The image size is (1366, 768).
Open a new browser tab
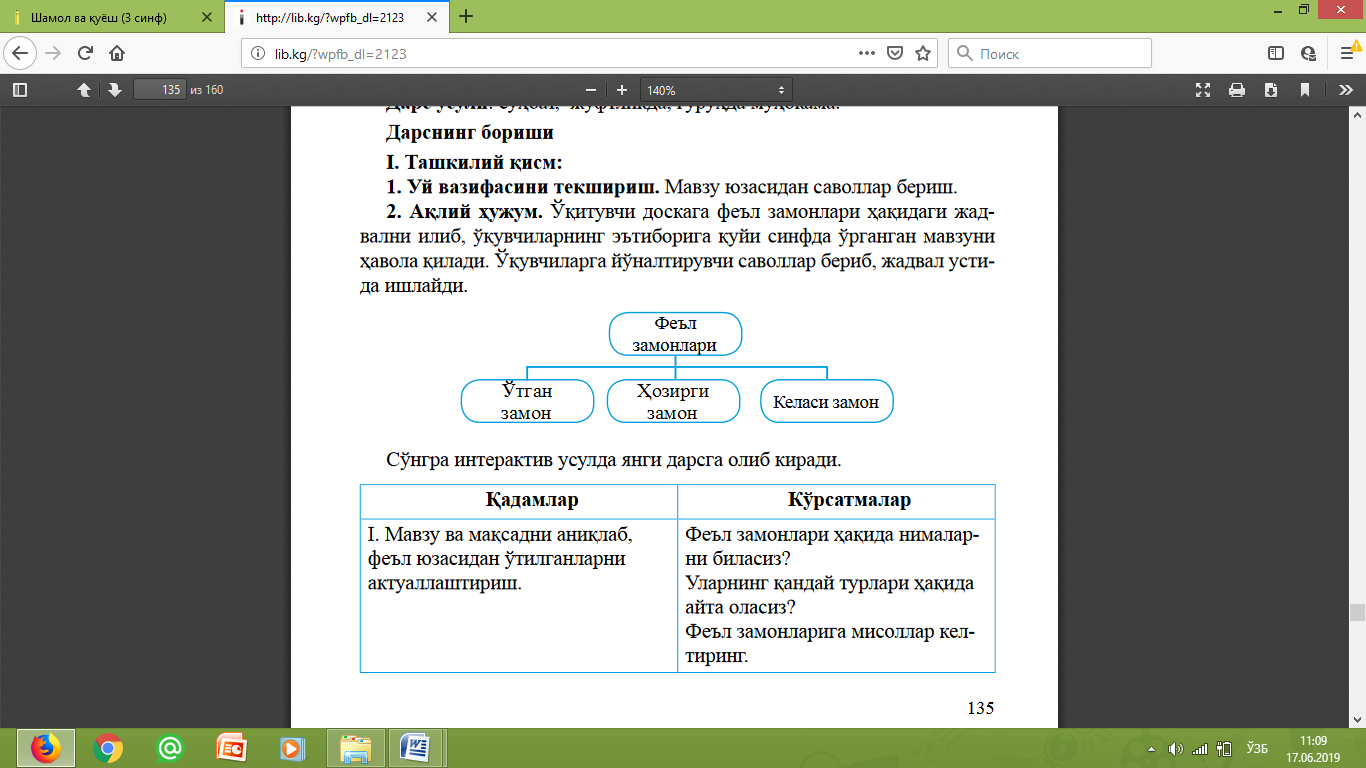[x=465, y=16]
